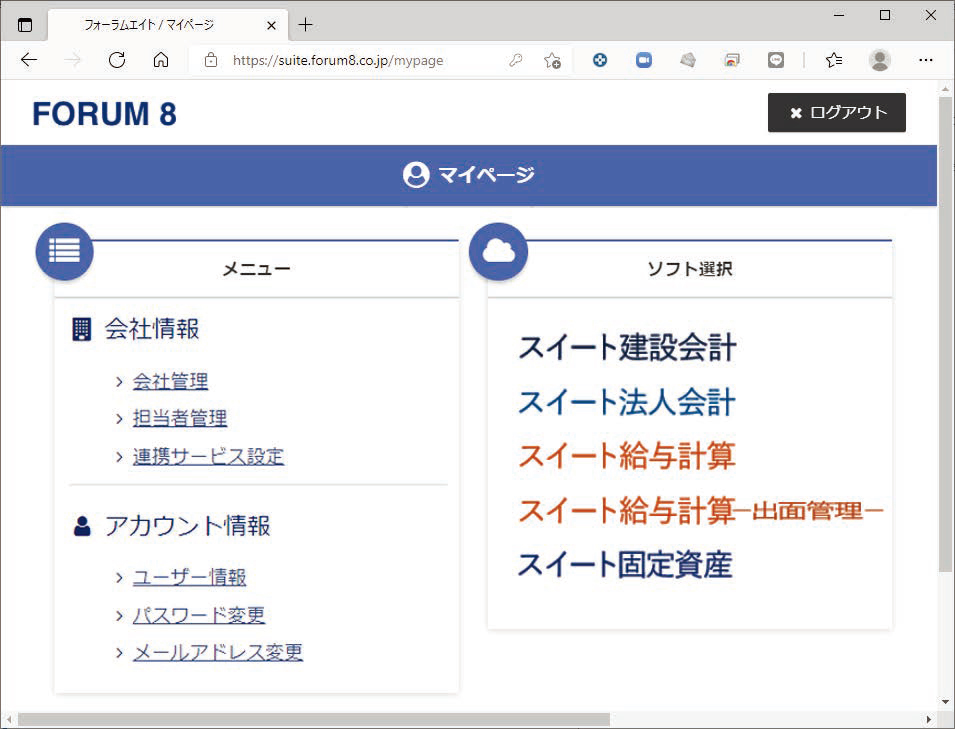
Task: Open browser settings and more menu
Action: click(926, 60)
